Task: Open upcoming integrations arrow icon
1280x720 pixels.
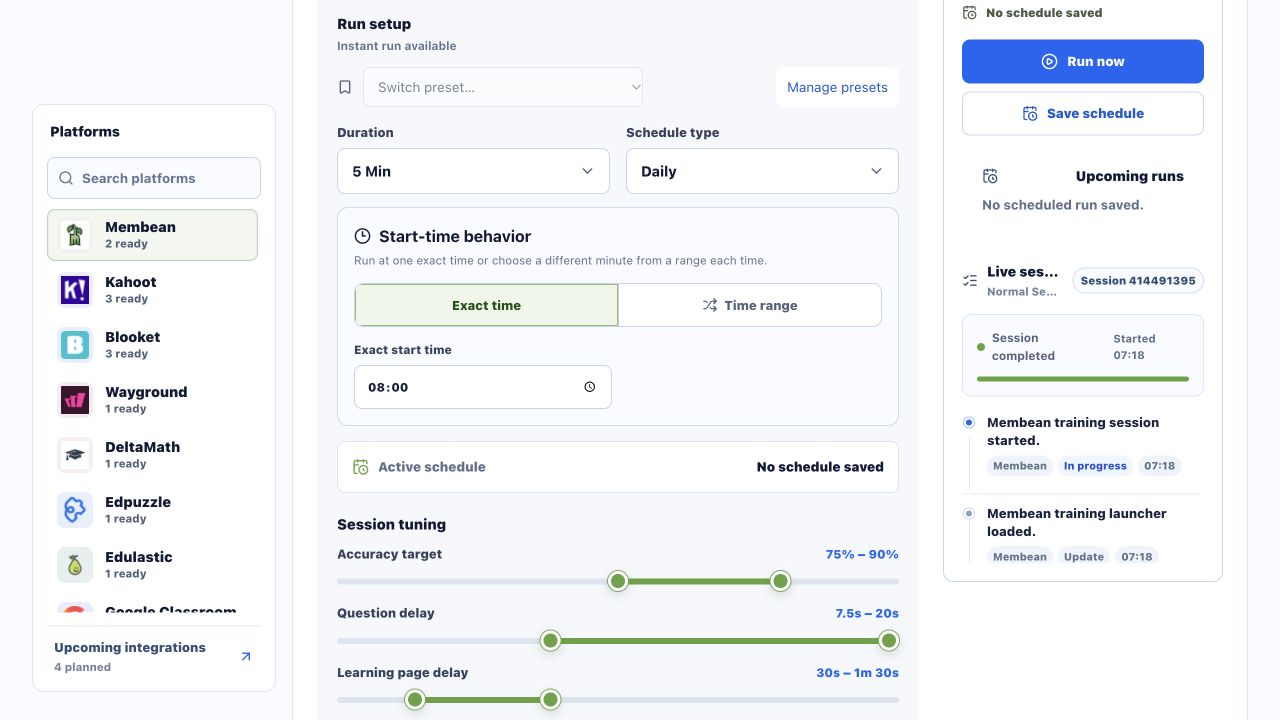Action: coord(246,656)
